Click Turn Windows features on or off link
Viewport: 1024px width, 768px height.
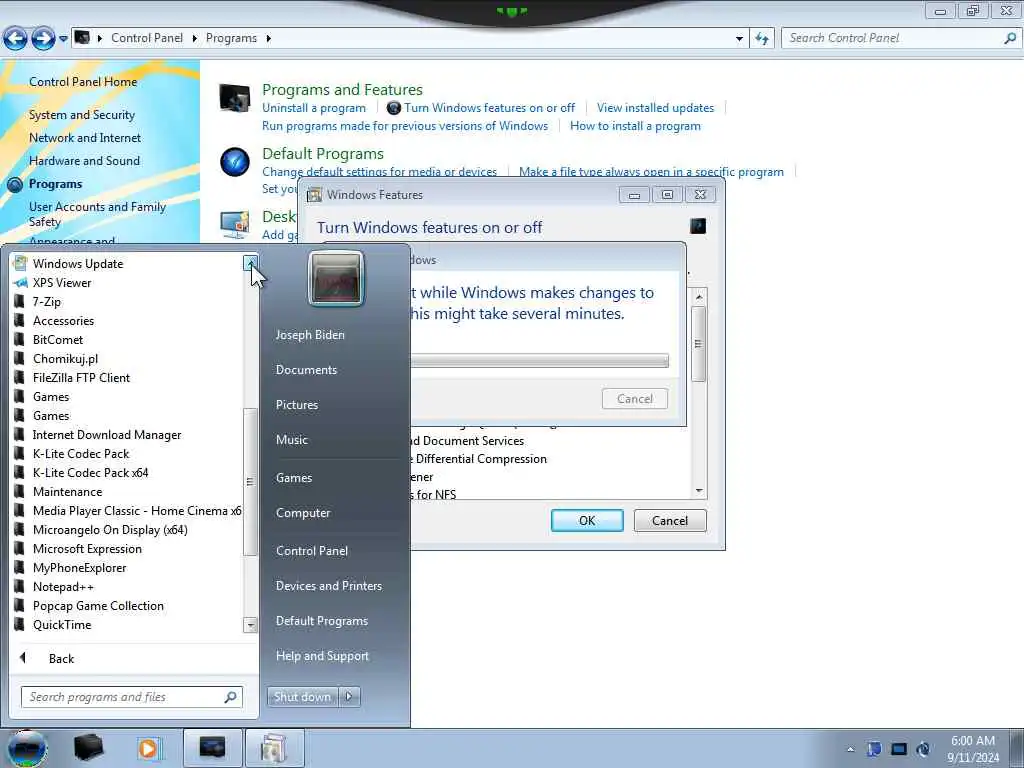pyautogui.click(x=489, y=108)
